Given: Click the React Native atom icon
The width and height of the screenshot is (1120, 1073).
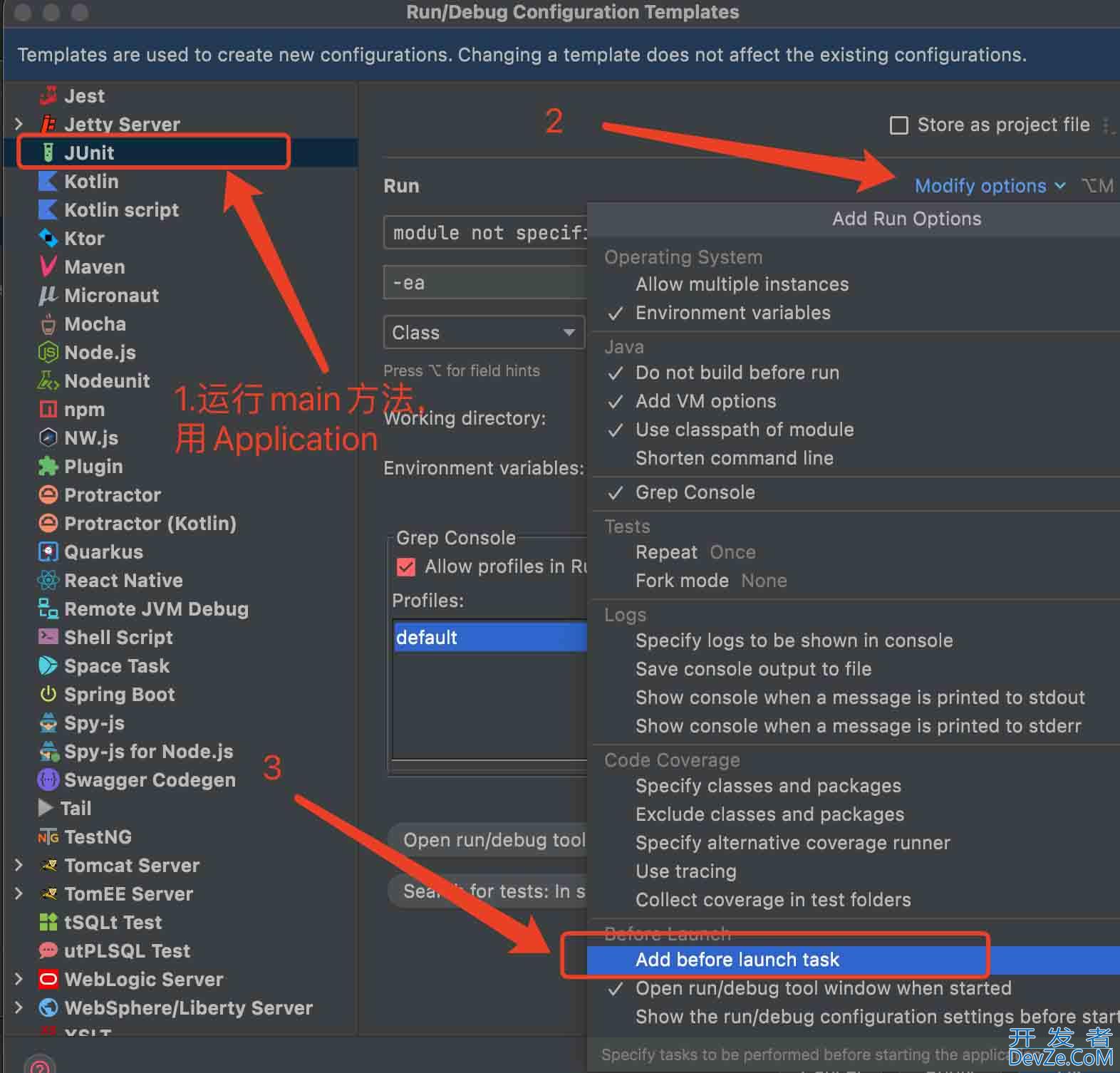Looking at the screenshot, I should point(48,580).
